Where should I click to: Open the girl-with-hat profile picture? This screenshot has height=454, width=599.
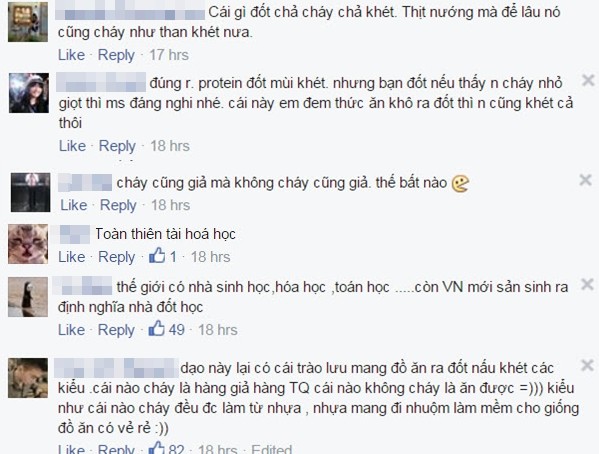click(x=29, y=93)
